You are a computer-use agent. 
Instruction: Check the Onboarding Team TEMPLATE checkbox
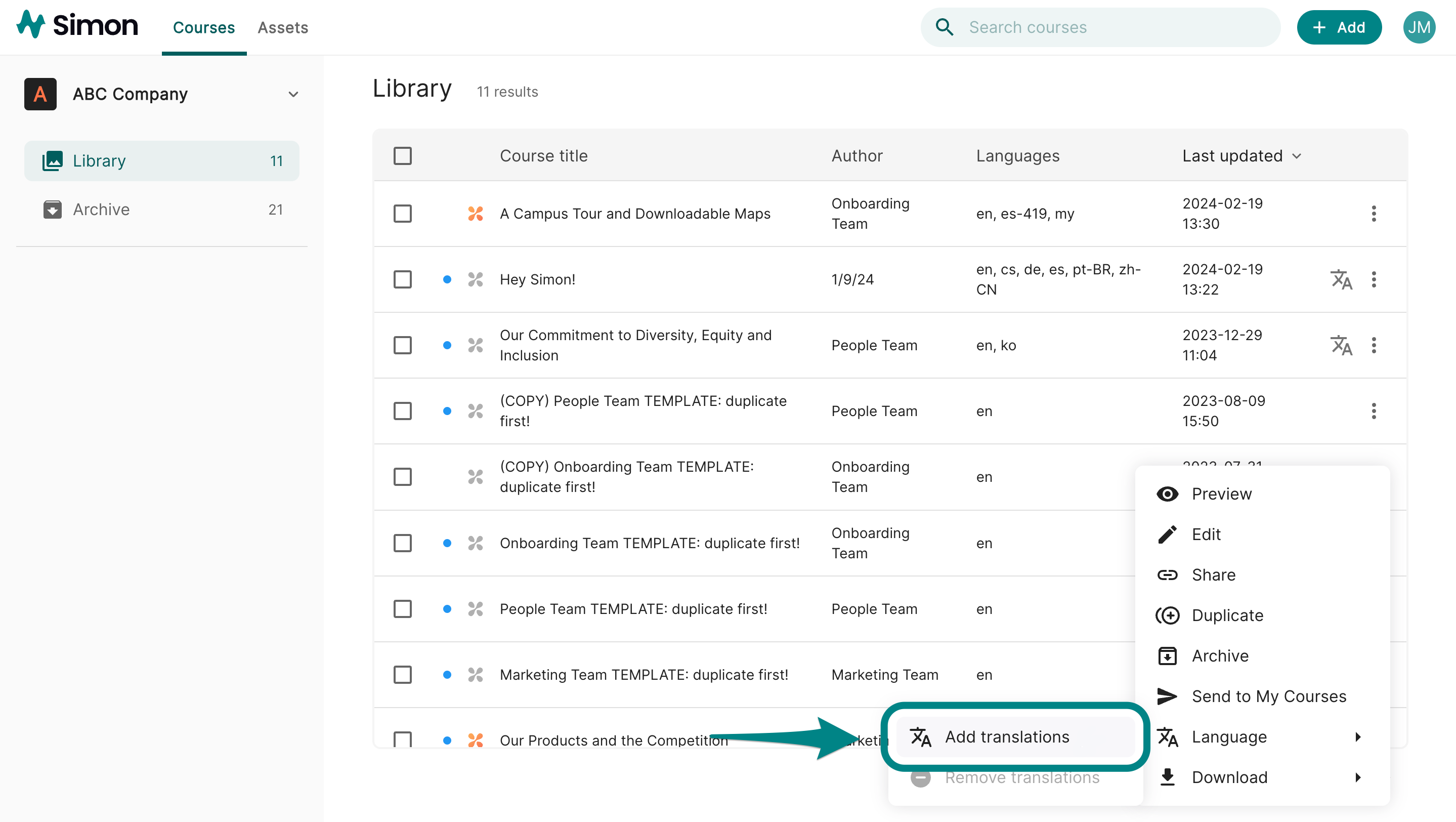pyautogui.click(x=402, y=543)
